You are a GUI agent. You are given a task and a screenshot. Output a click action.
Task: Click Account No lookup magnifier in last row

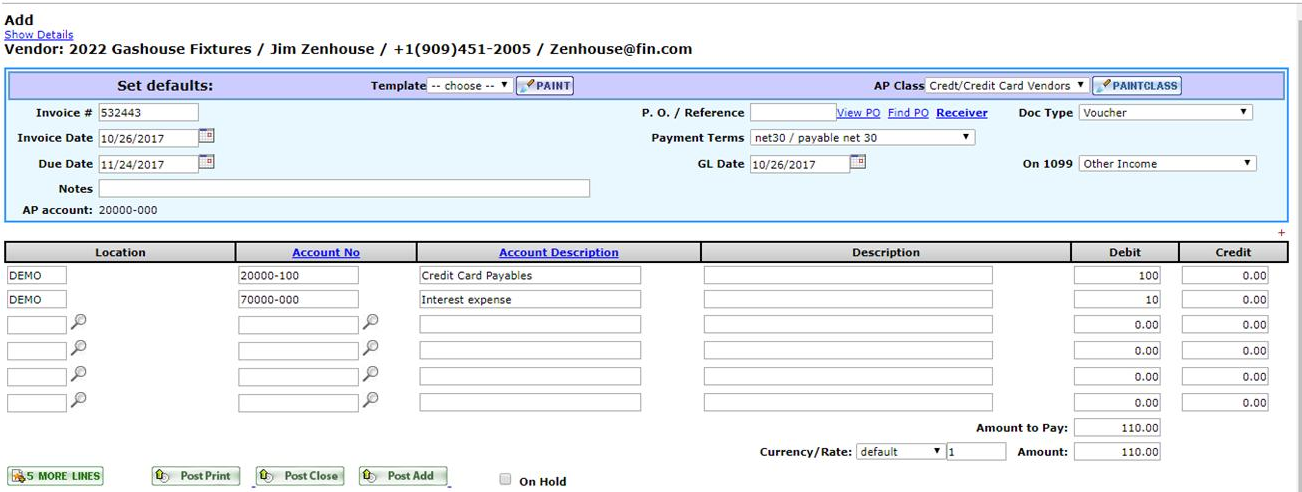[x=370, y=400]
